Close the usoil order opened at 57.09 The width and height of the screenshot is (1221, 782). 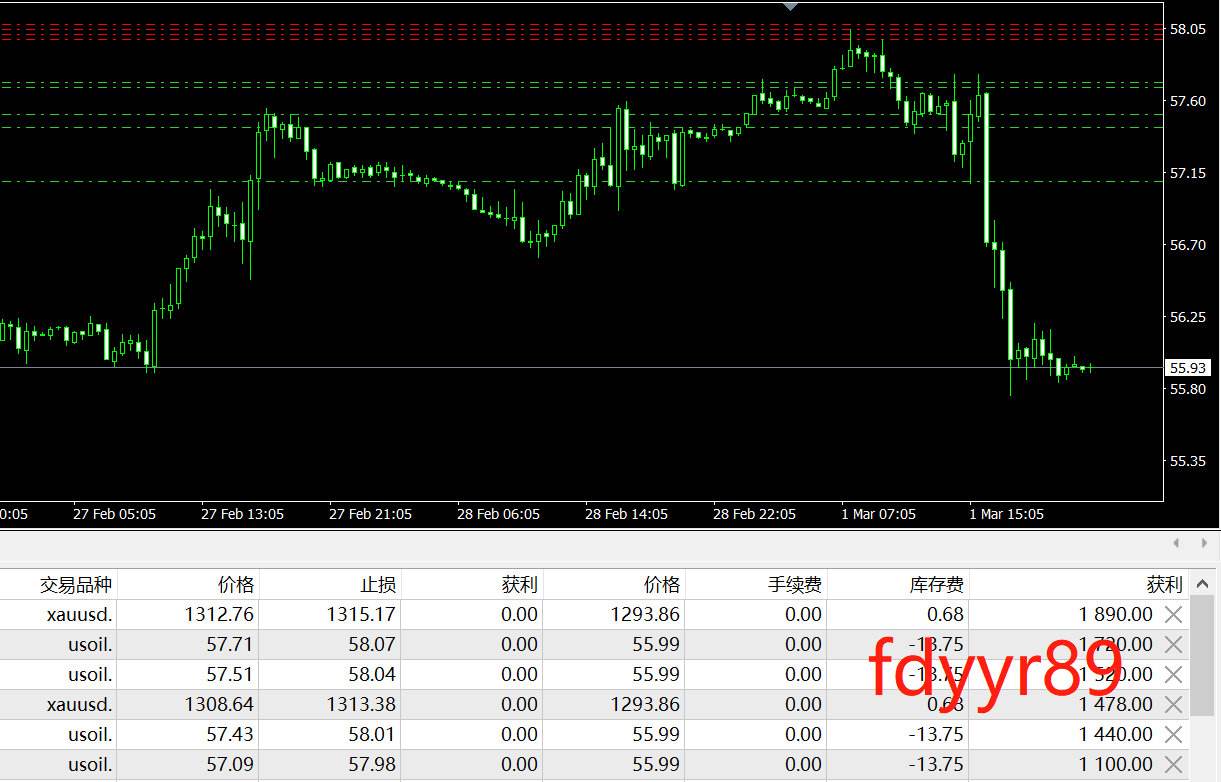point(1173,764)
